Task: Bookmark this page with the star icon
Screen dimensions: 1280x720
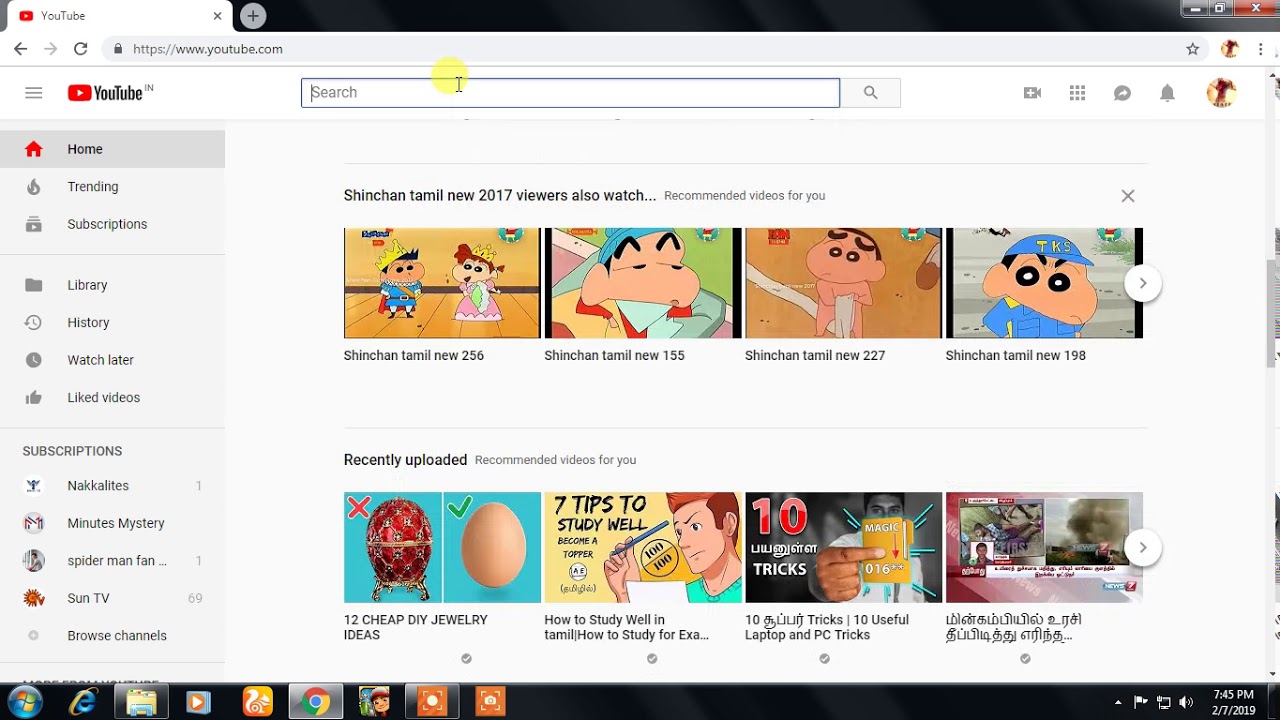Action: pos(1192,48)
